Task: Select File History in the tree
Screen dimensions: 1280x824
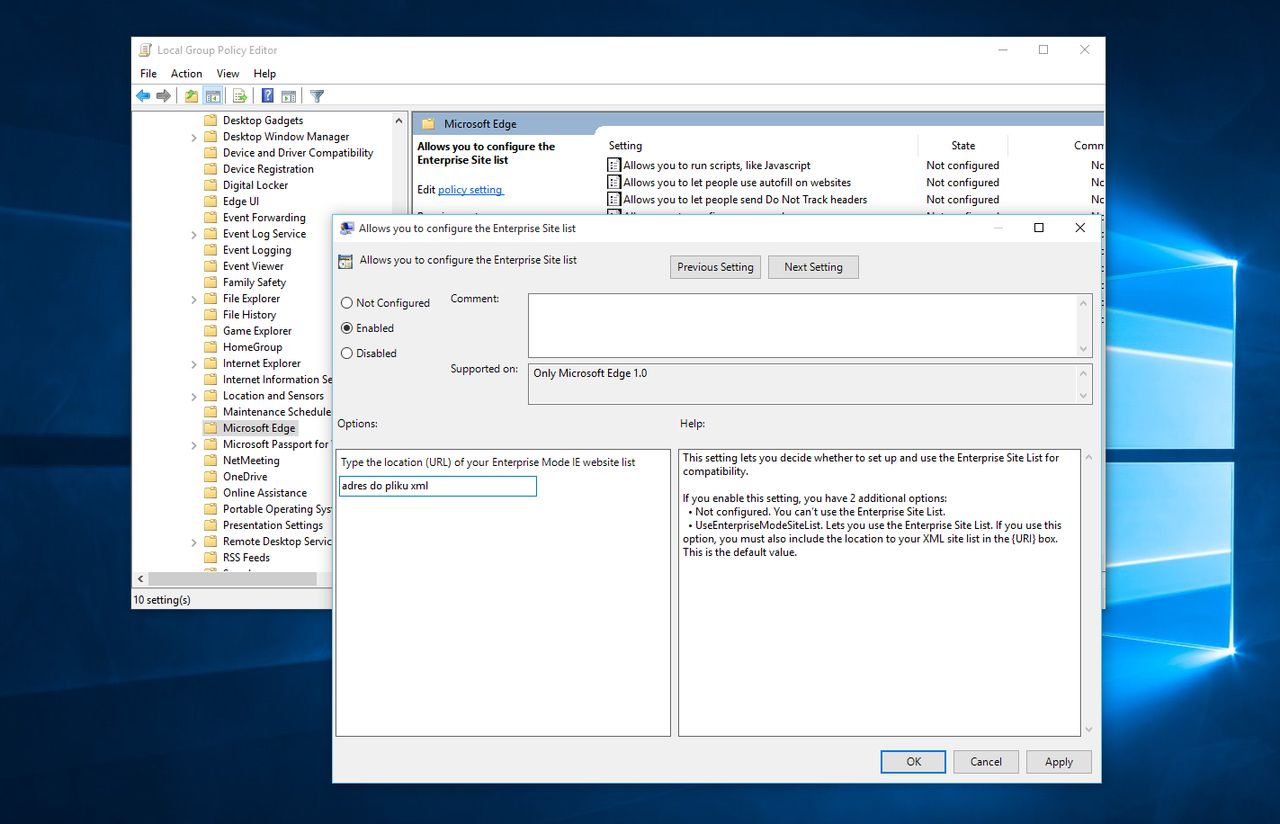Action: [x=249, y=315]
